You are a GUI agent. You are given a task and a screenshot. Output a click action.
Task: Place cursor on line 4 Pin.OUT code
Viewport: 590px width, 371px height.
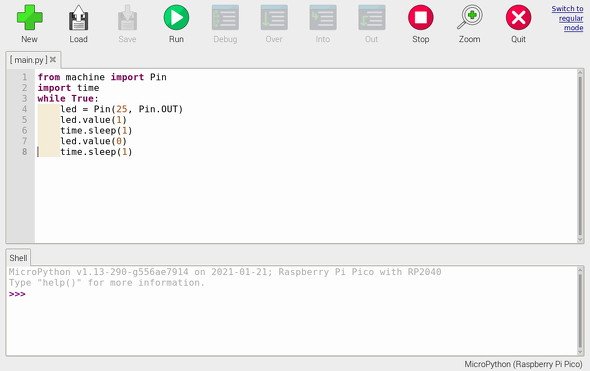click(161, 109)
